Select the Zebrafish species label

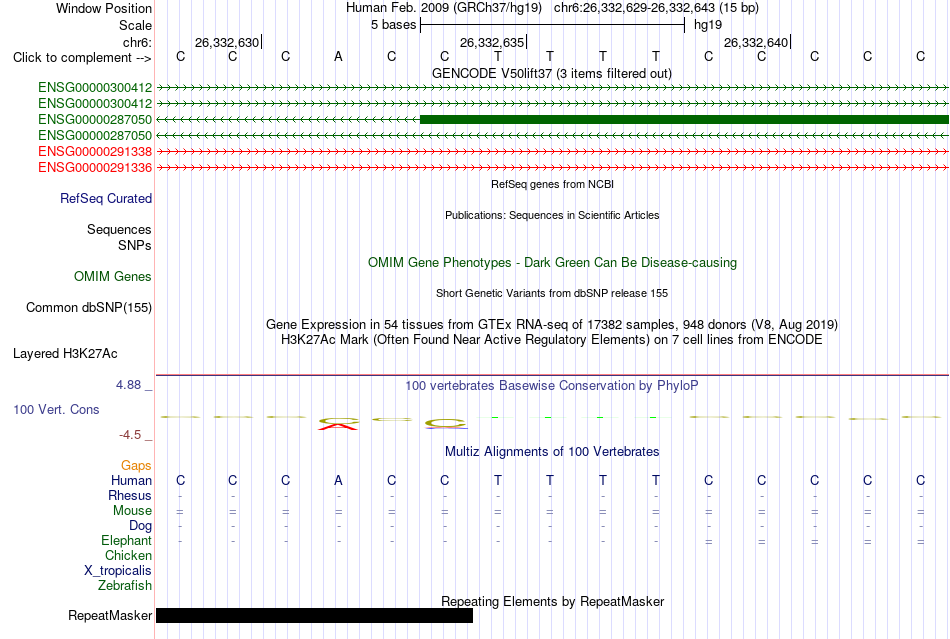point(125,586)
